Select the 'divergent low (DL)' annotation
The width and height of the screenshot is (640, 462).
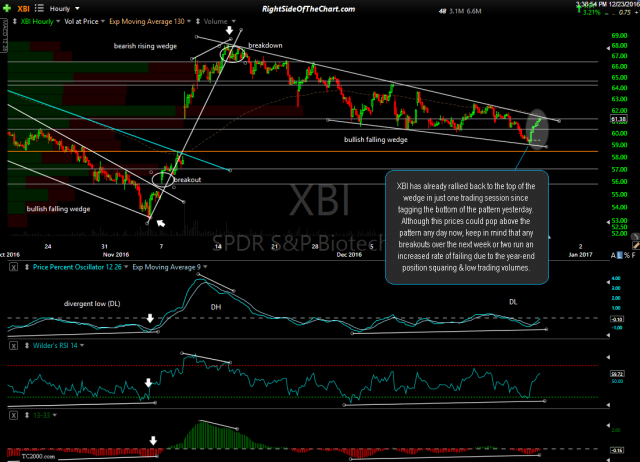(92, 304)
